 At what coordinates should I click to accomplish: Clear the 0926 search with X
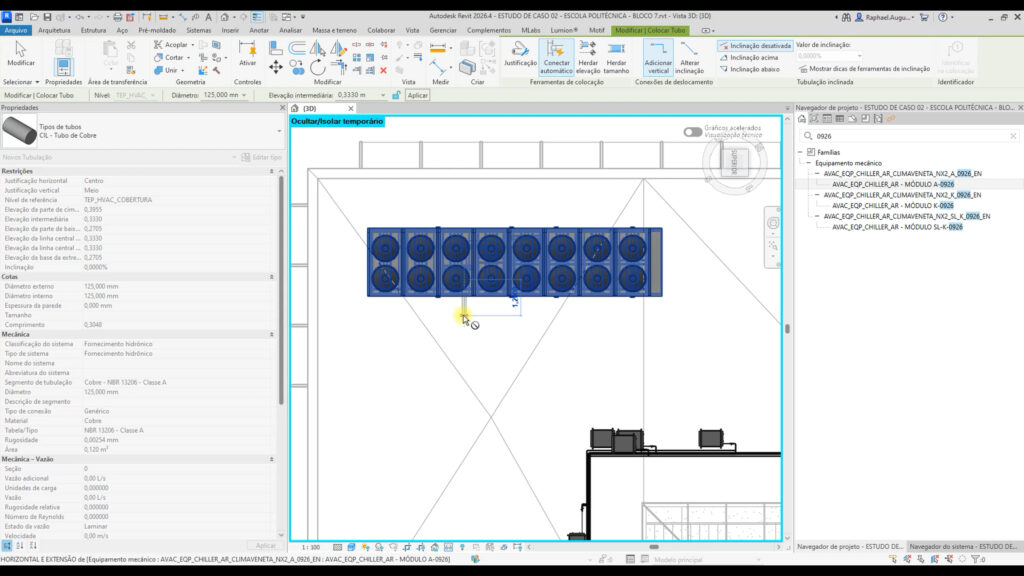[x=1013, y=136]
